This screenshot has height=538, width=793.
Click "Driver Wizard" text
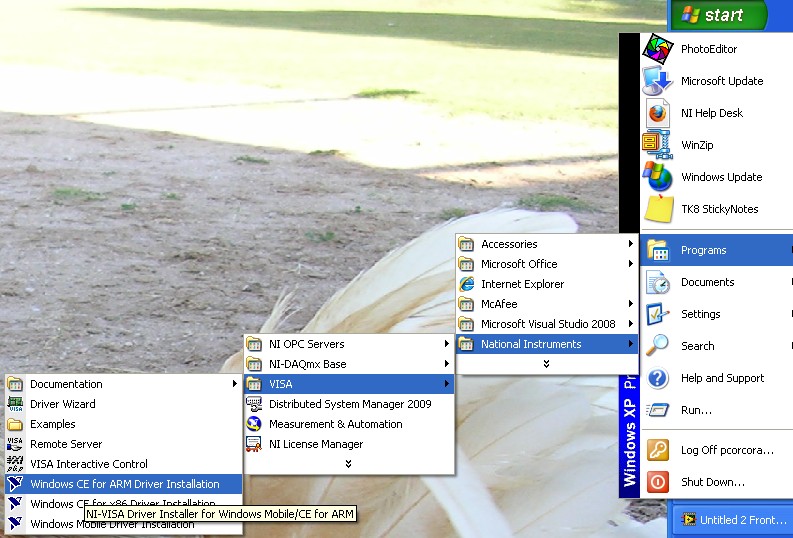[x=63, y=404]
